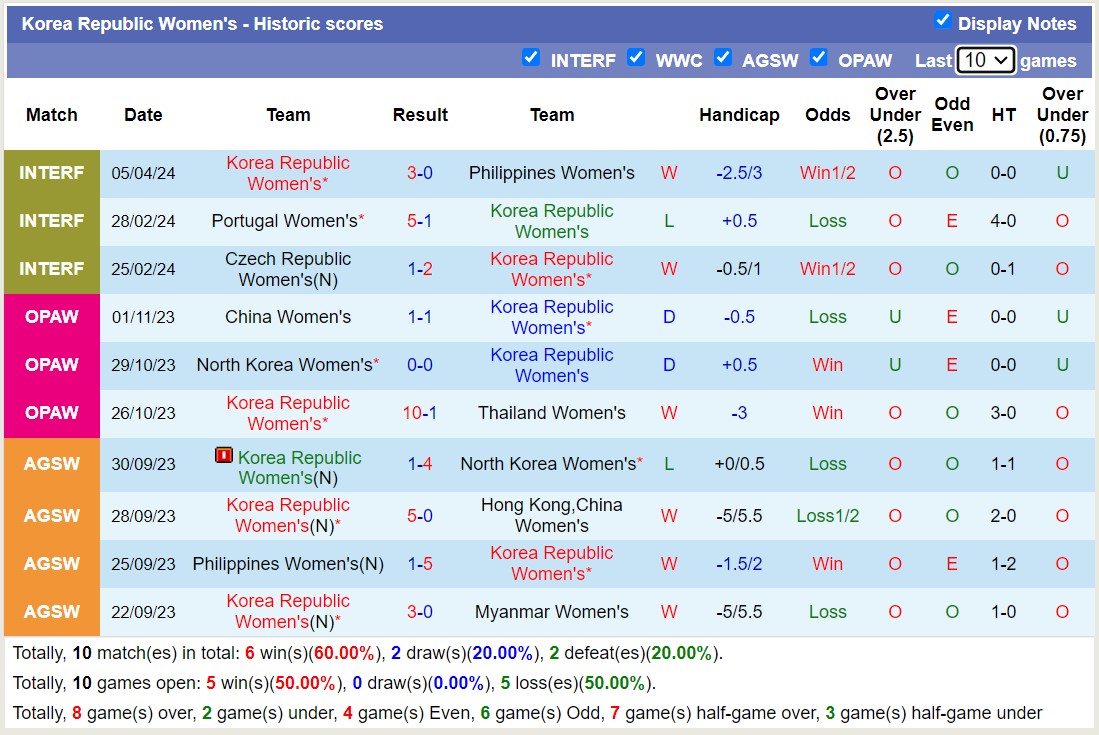
Task: Click the Hong Kong,China Women's link
Action: (551, 515)
